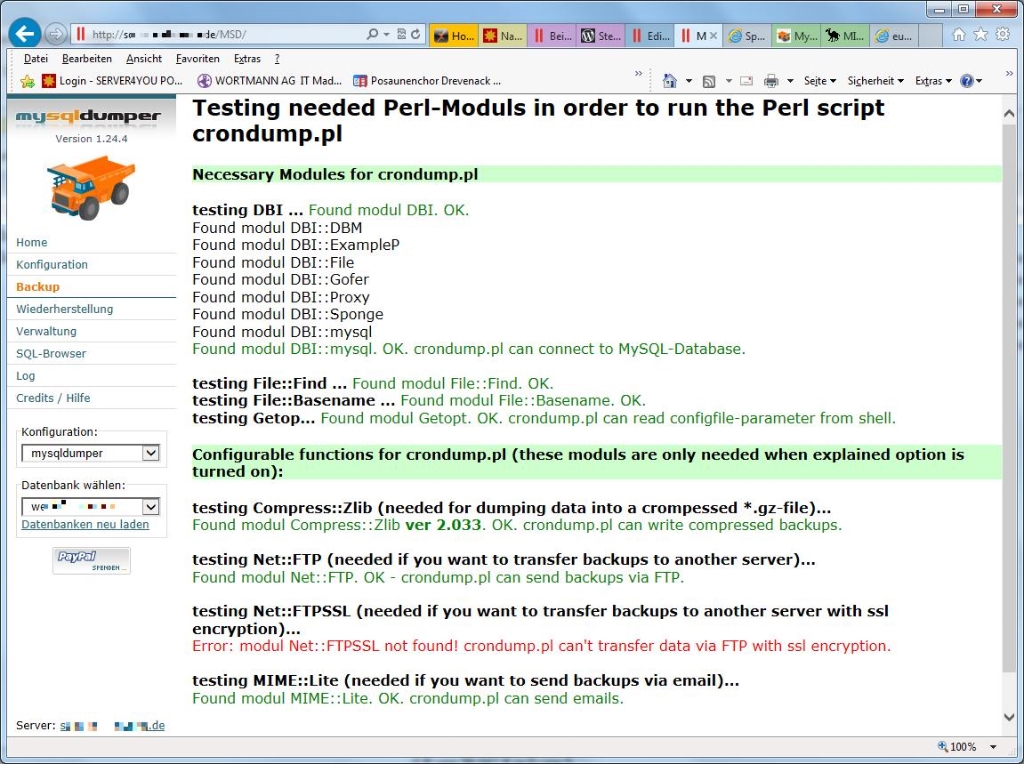Click the Home icon on the toolbar
The width and height of the screenshot is (1024, 764).
[673, 80]
